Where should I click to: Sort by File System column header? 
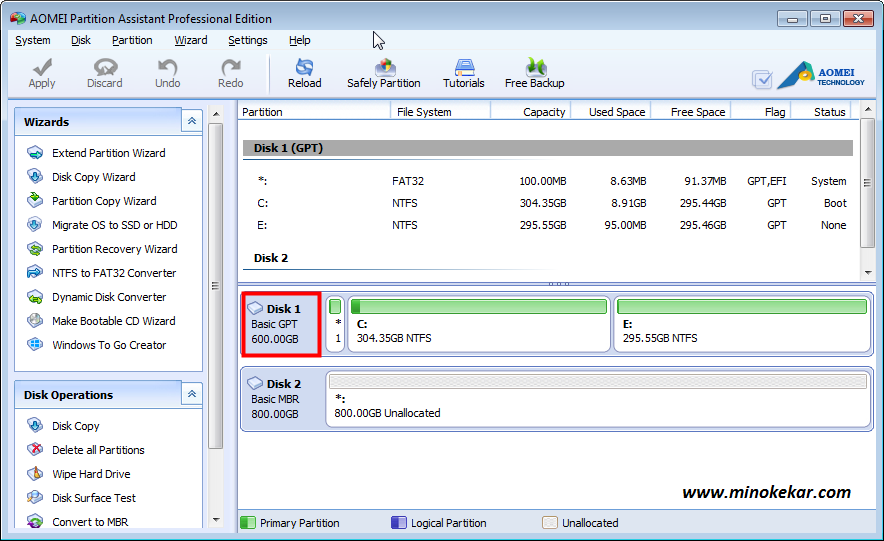[440, 112]
